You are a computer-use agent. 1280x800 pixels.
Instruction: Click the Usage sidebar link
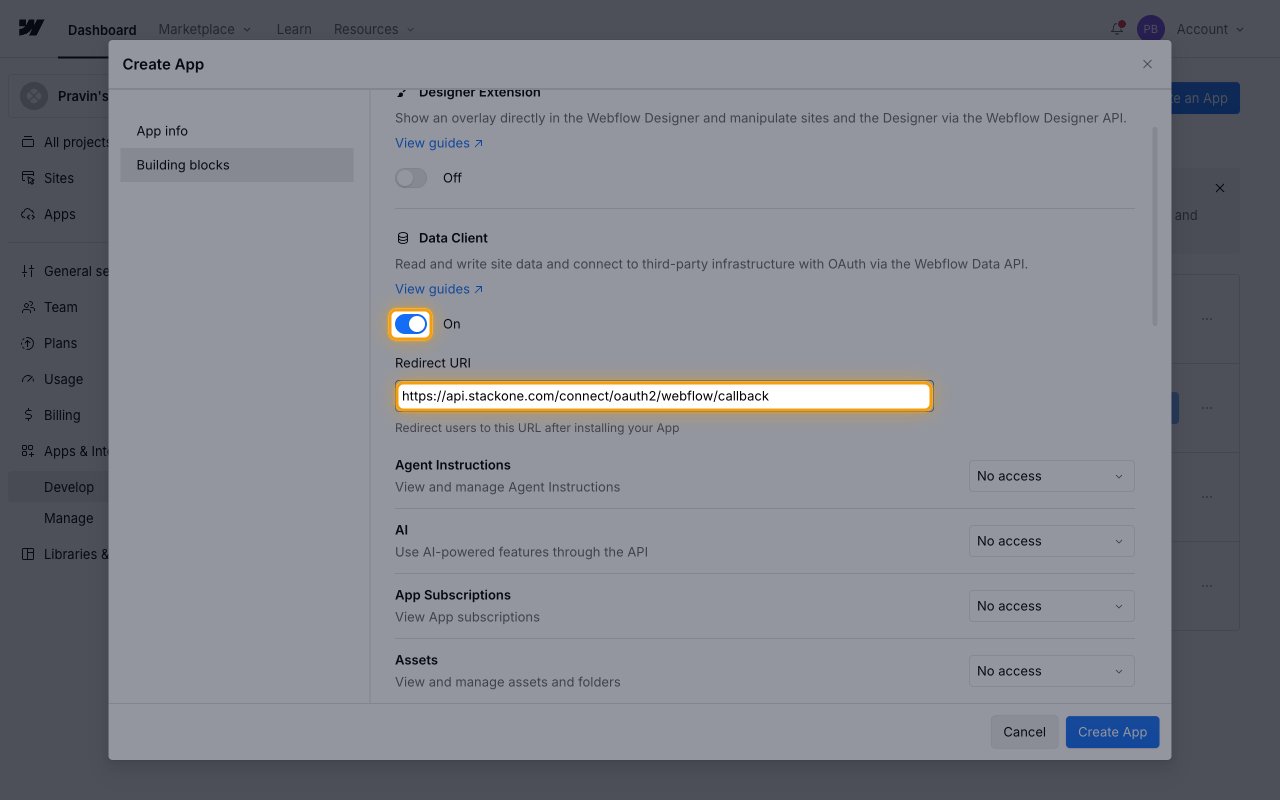[63, 379]
